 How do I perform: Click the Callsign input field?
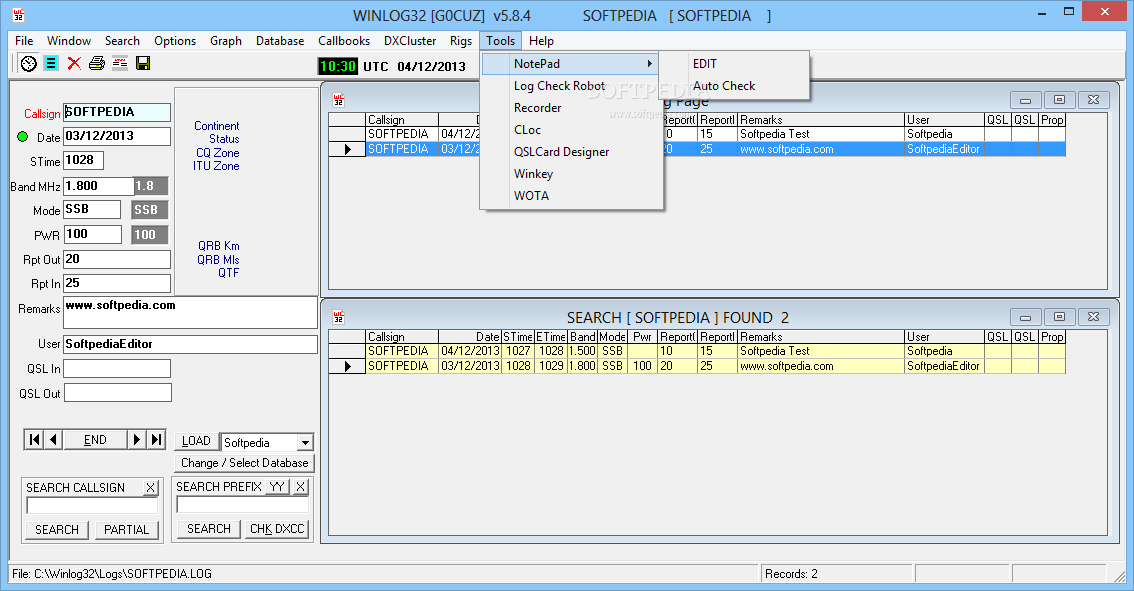click(117, 112)
